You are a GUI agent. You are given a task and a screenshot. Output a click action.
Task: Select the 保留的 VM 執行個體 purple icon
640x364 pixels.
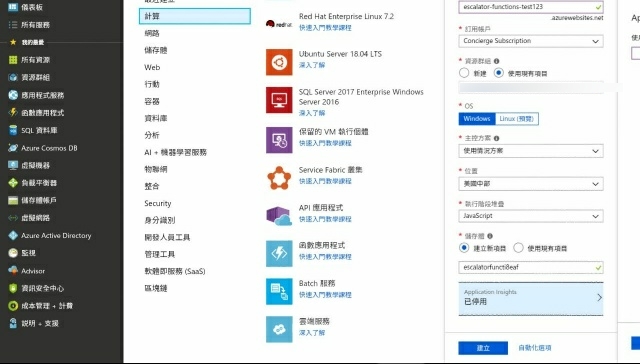pos(279,140)
